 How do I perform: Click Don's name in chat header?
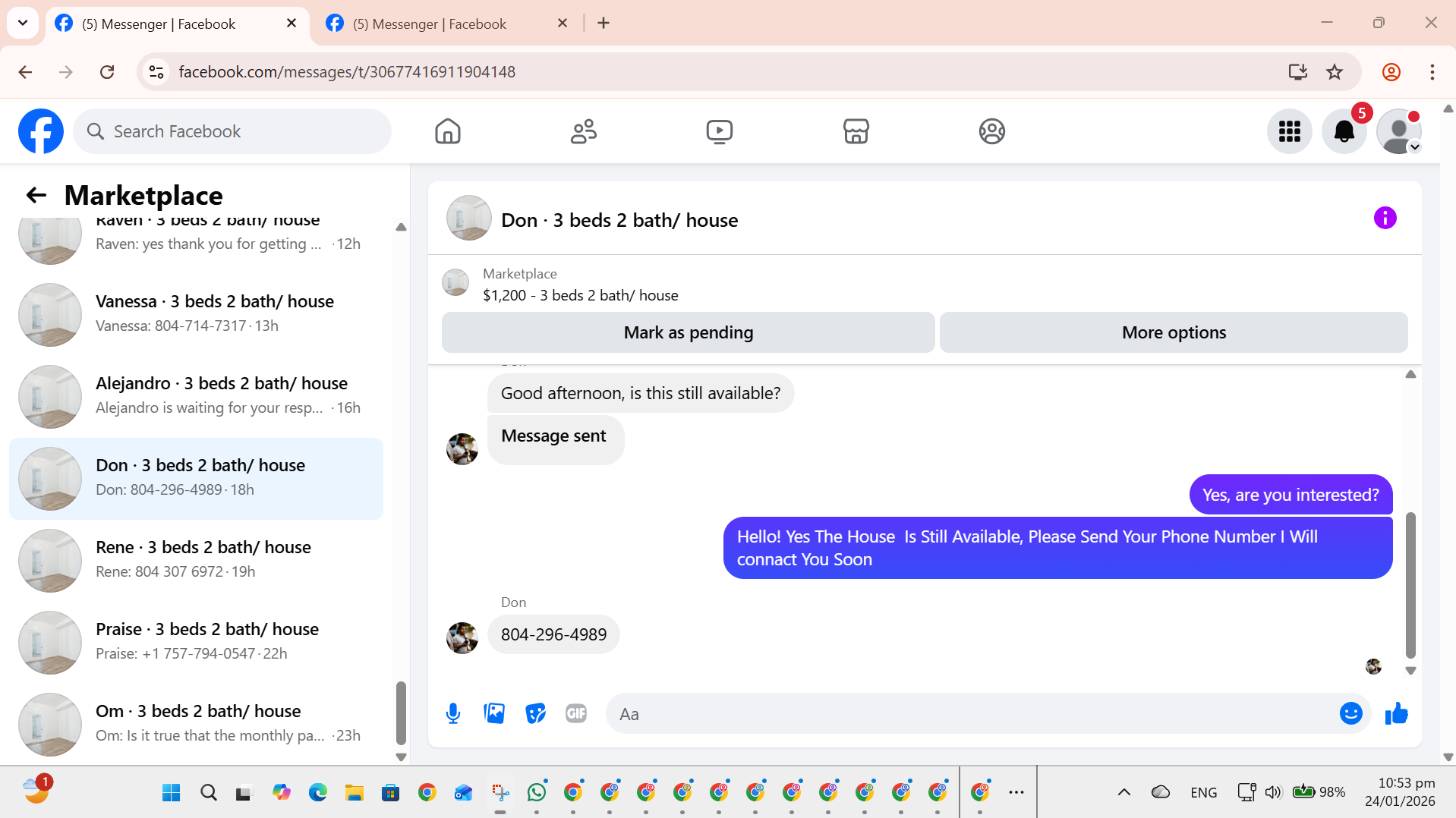click(619, 220)
